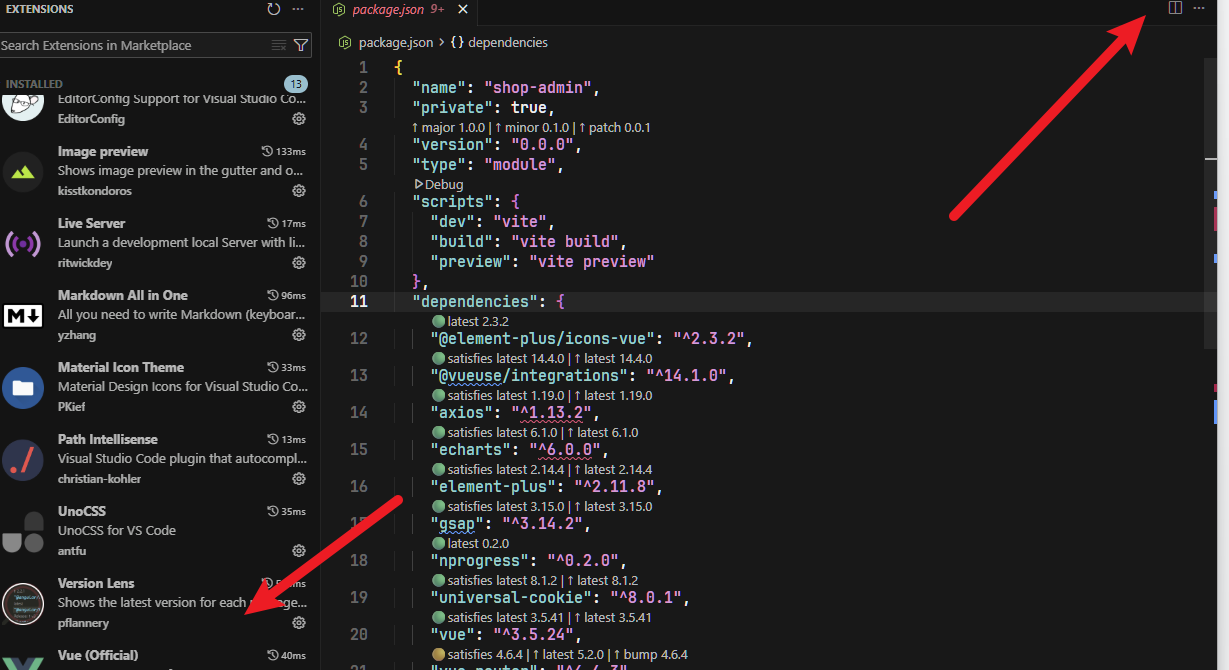Select the Markdown All in One logo

(x=23, y=316)
